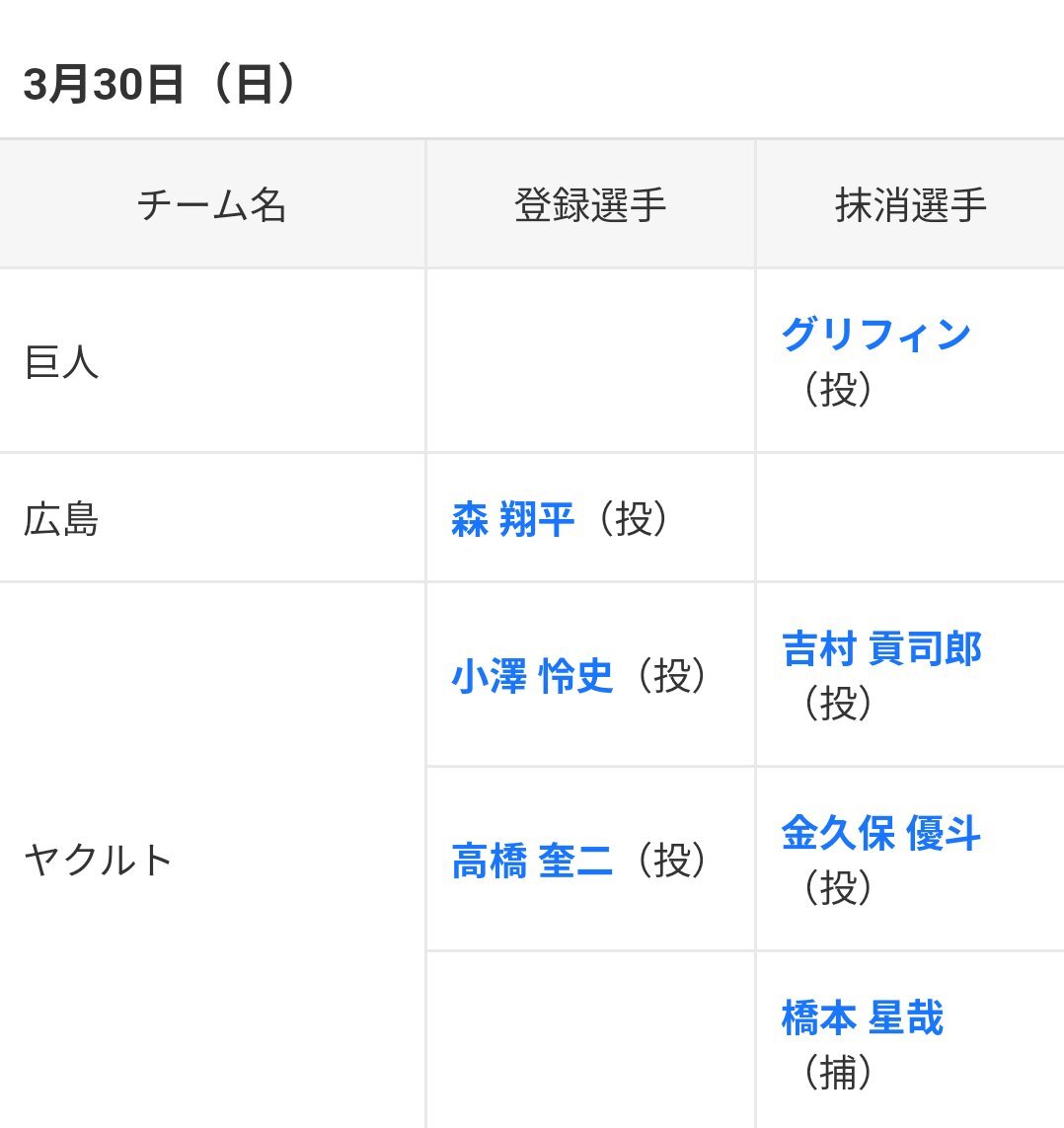The height and width of the screenshot is (1128, 1064).
Task: Click the empty 登録選手 cell for 巨人
Action: tap(590, 361)
